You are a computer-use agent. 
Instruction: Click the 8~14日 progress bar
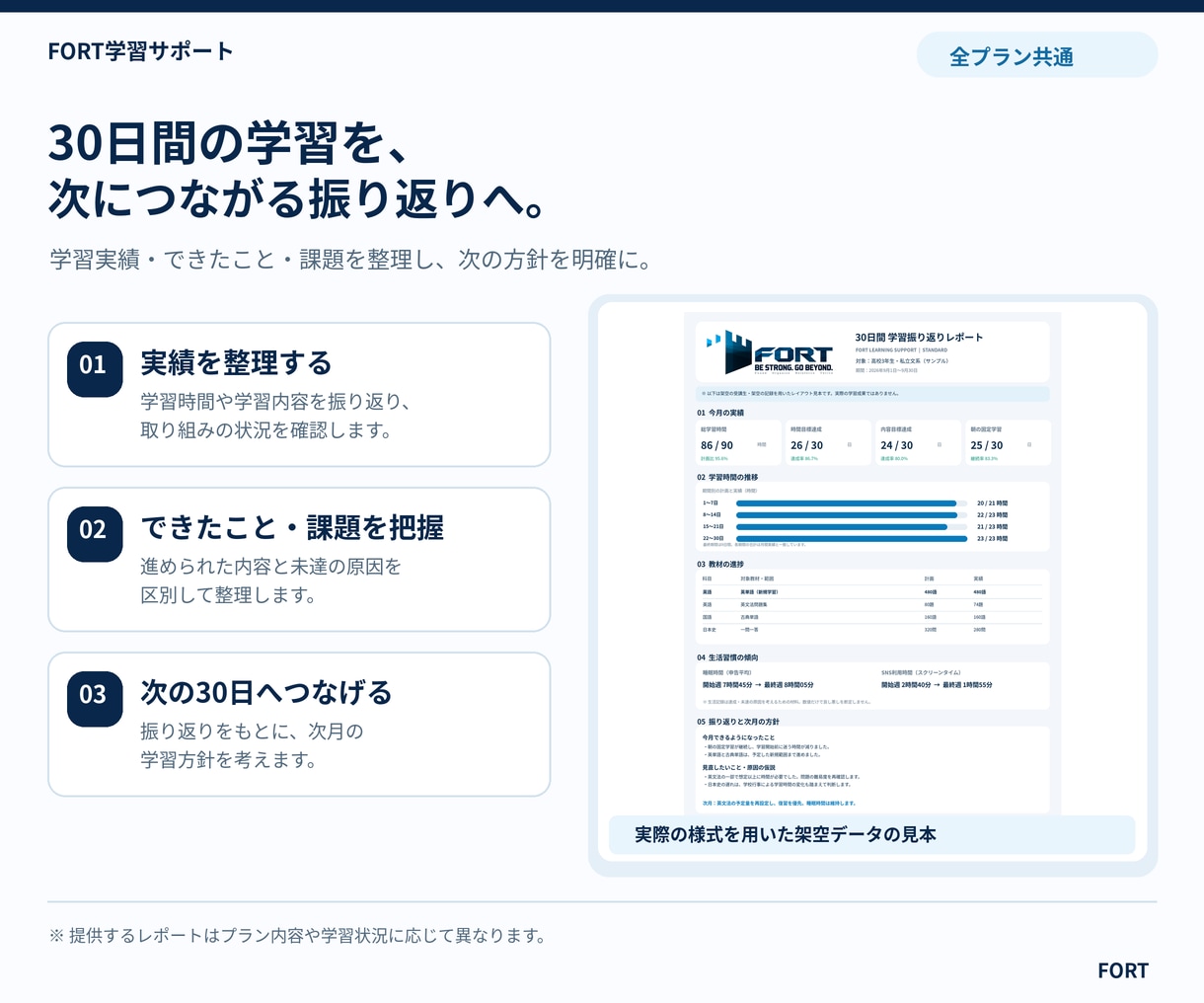pos(852,515)
